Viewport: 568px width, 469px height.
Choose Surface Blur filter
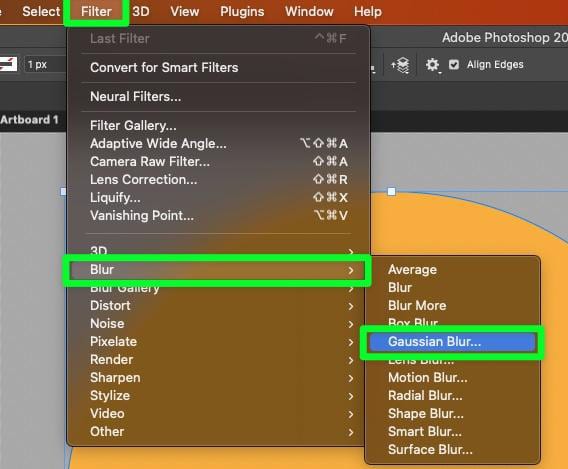pyautogui.click(x=452, y=450)
